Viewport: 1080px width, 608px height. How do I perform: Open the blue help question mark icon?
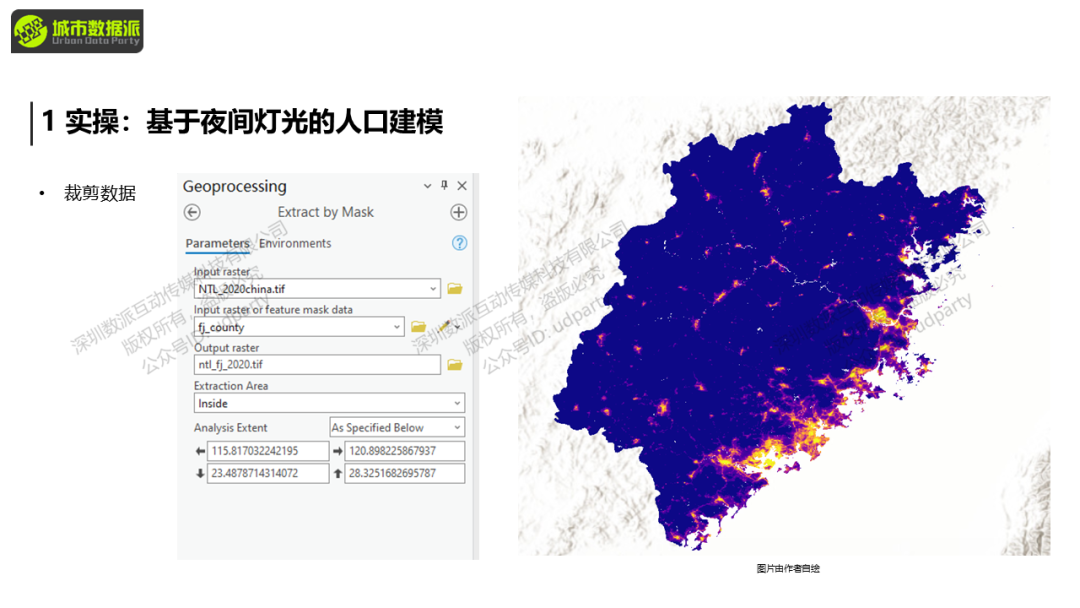click(x=459, y=243)
